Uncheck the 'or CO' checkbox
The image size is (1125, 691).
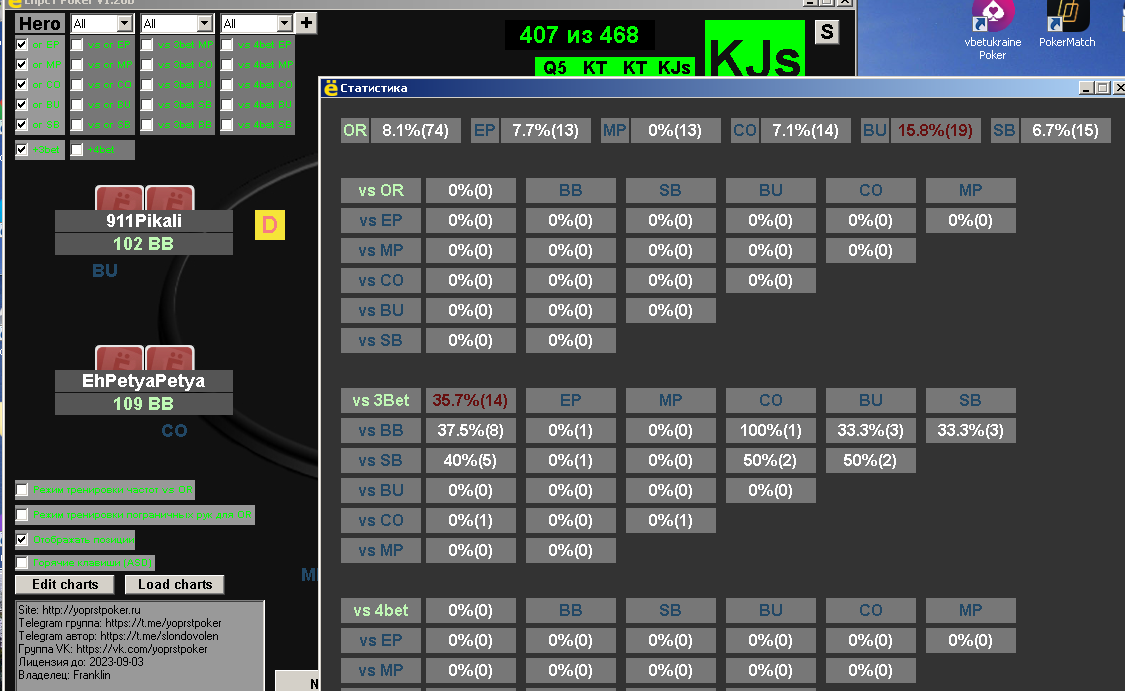click(22, 85)
